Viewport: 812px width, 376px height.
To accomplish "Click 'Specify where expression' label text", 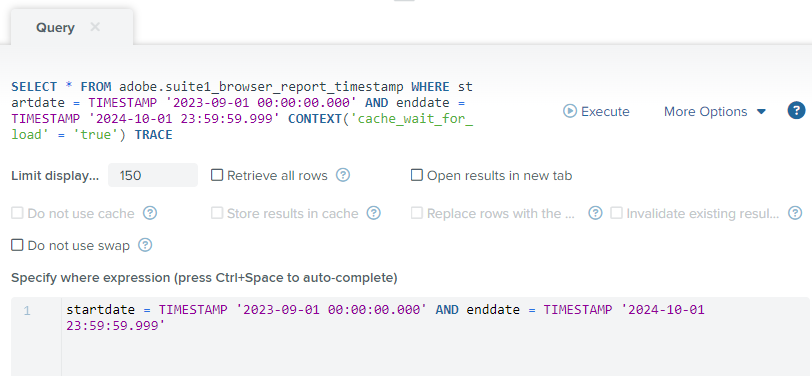I will pos(204,278).
